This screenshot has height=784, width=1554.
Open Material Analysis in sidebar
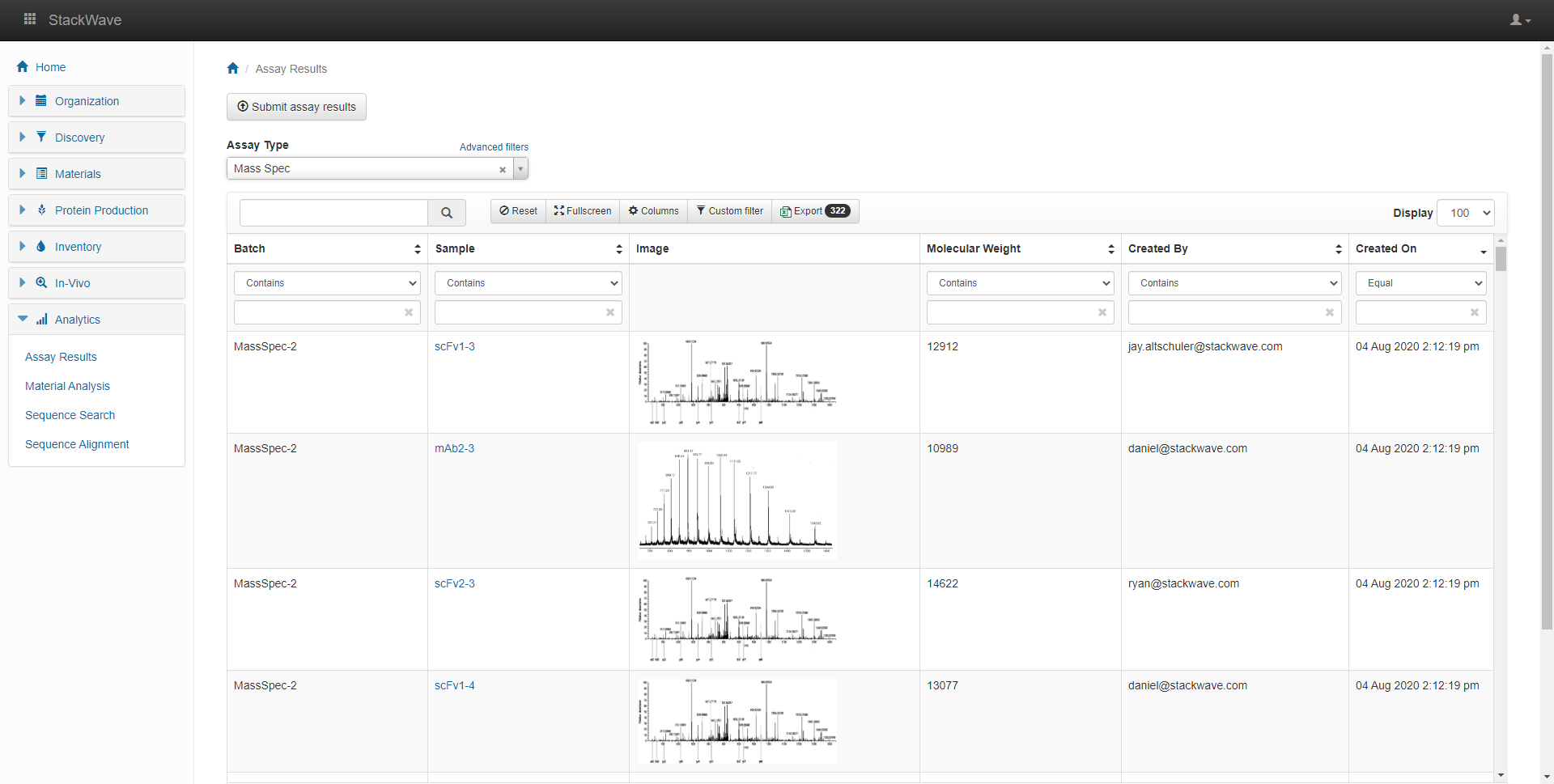coord(67,386)
